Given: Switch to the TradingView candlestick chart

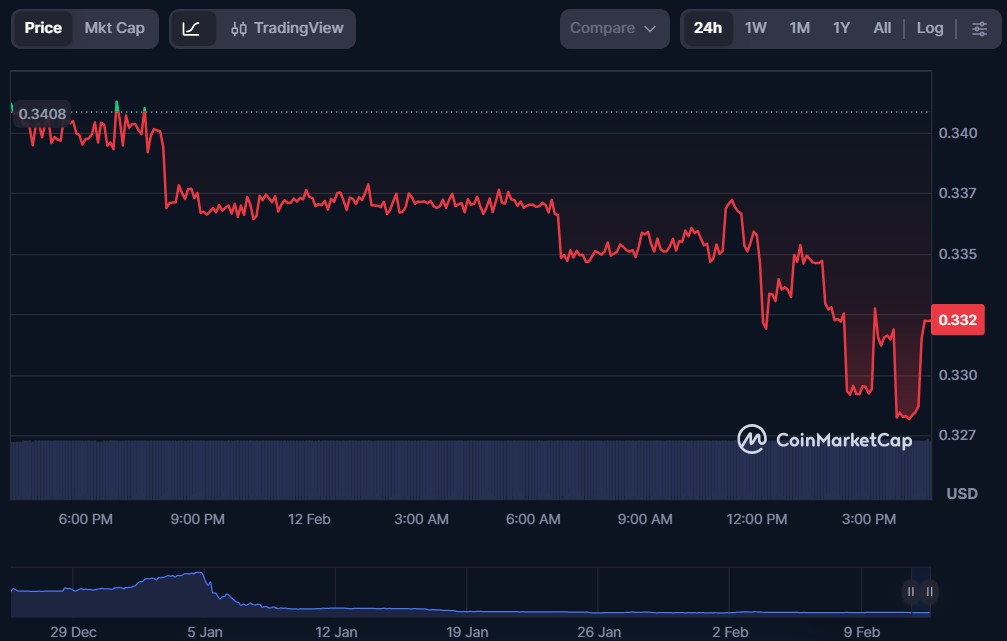Looking at the screenshot, I should tap(286, 29).
